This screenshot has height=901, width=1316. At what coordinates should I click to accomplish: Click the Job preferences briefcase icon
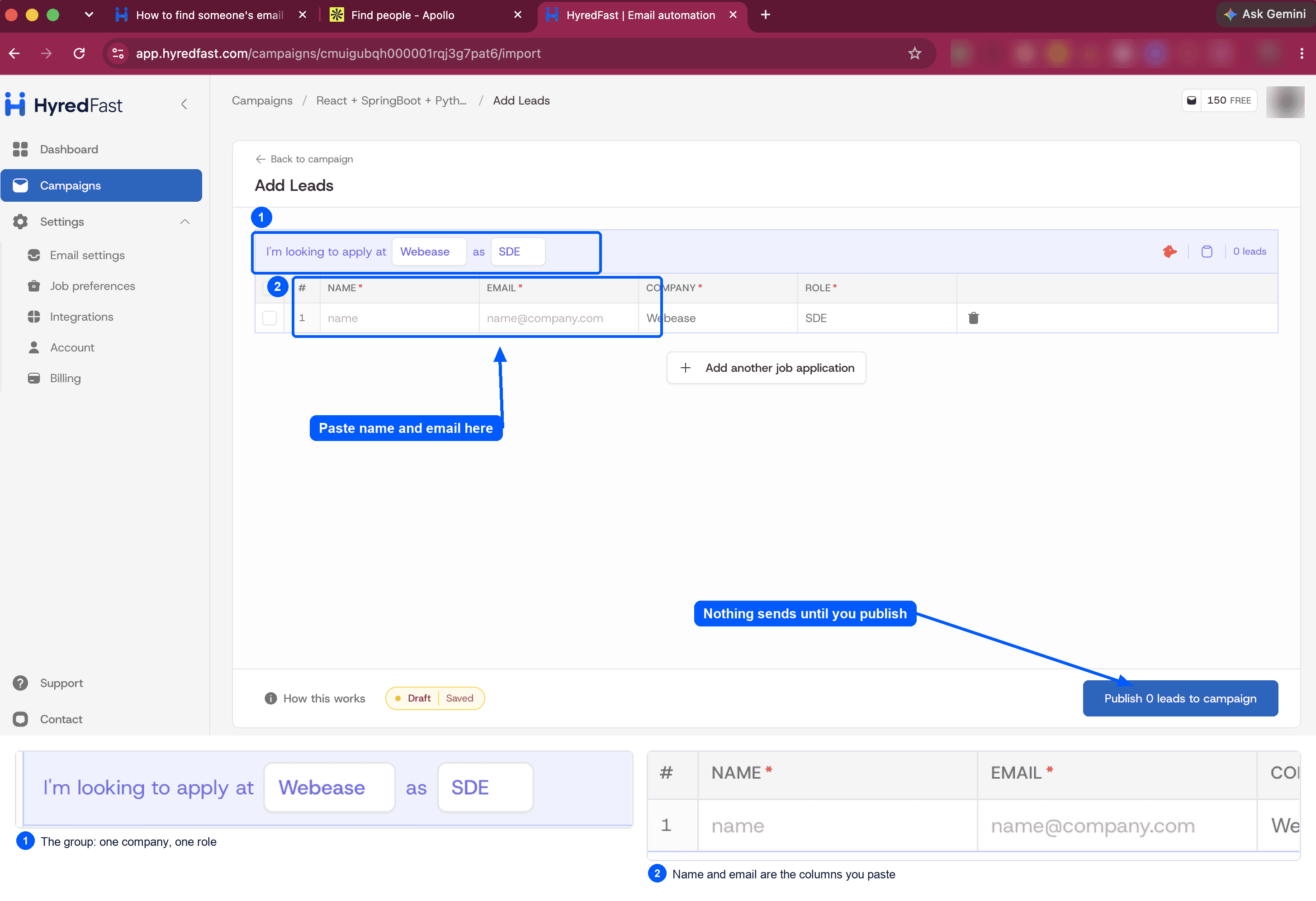point(34,286)
